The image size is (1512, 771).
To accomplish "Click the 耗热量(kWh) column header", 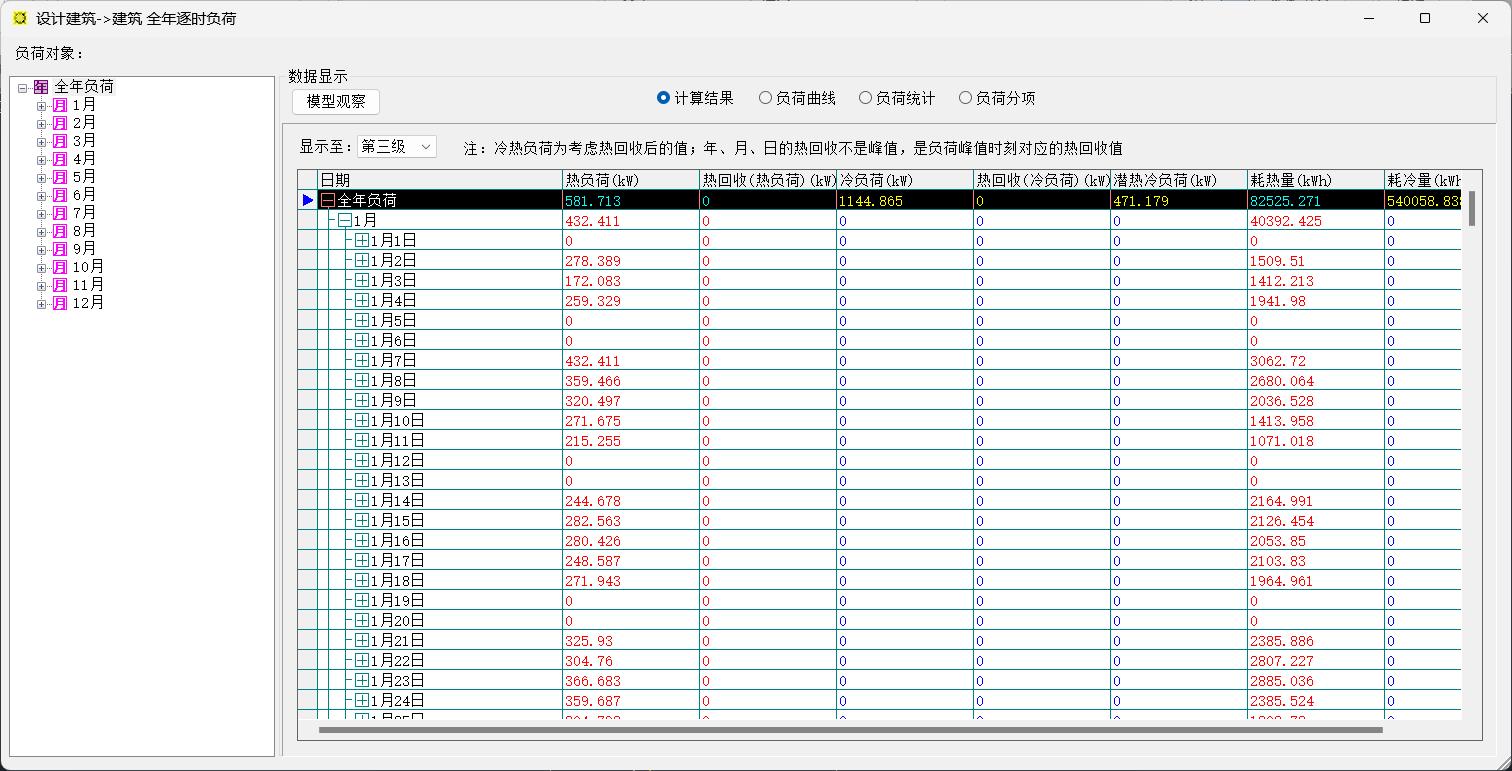I will point(1315,180).
